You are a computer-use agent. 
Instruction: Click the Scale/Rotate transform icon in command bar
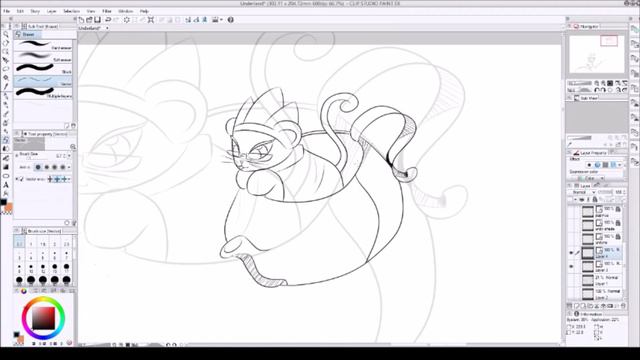coord(151,20)
